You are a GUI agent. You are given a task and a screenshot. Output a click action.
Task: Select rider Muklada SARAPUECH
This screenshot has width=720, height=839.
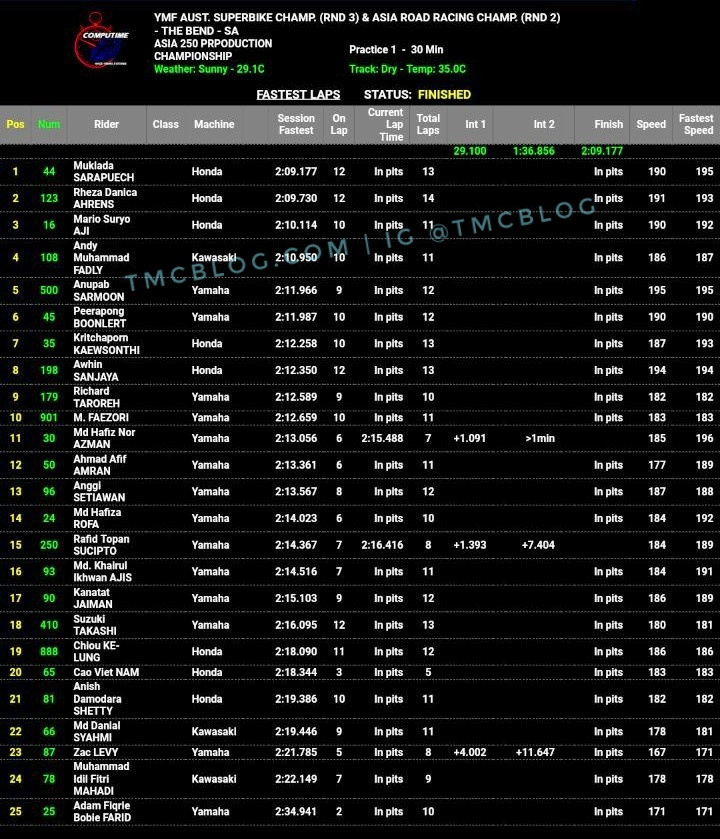[104, 171]
